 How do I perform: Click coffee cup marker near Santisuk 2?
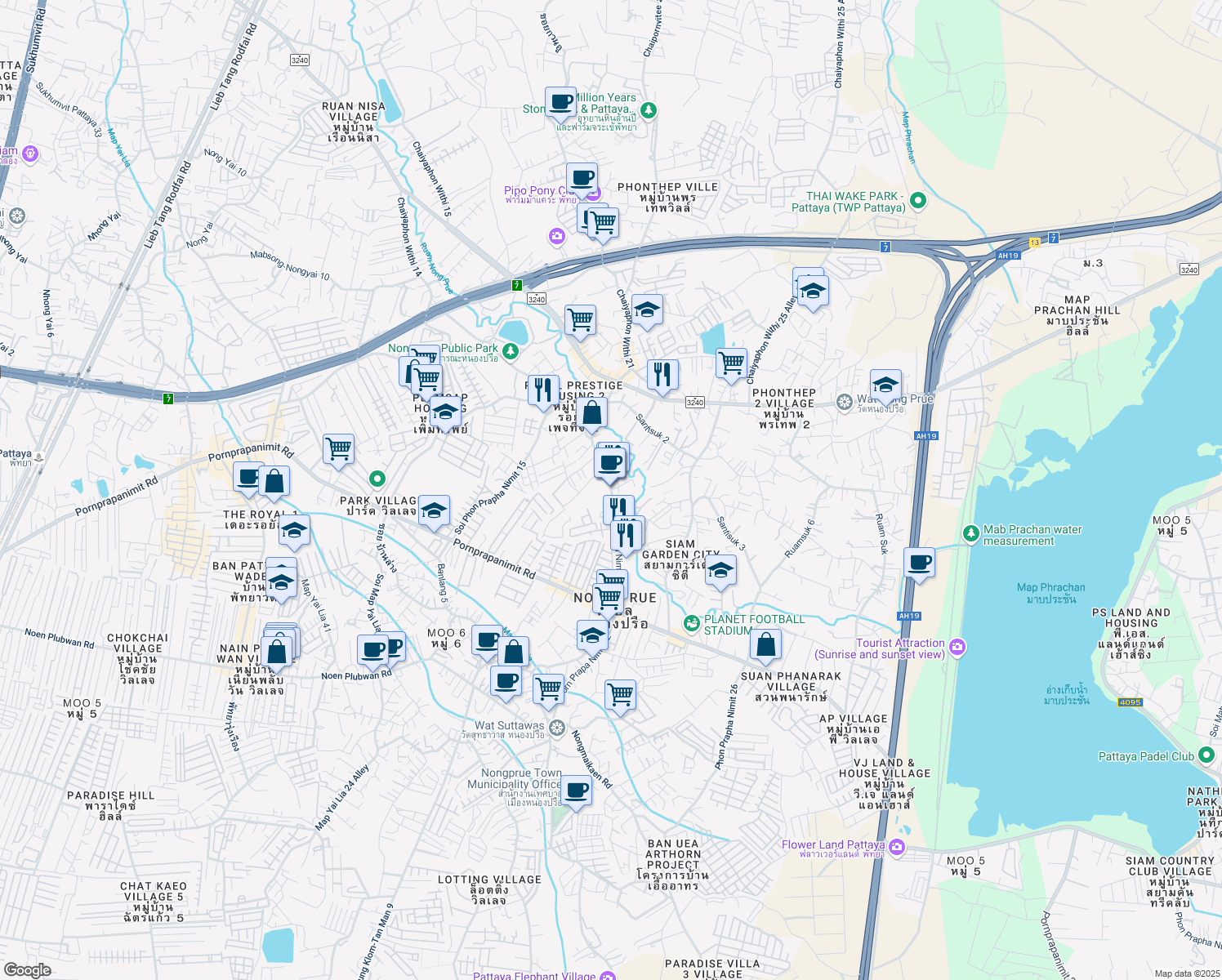click(609, 465)
